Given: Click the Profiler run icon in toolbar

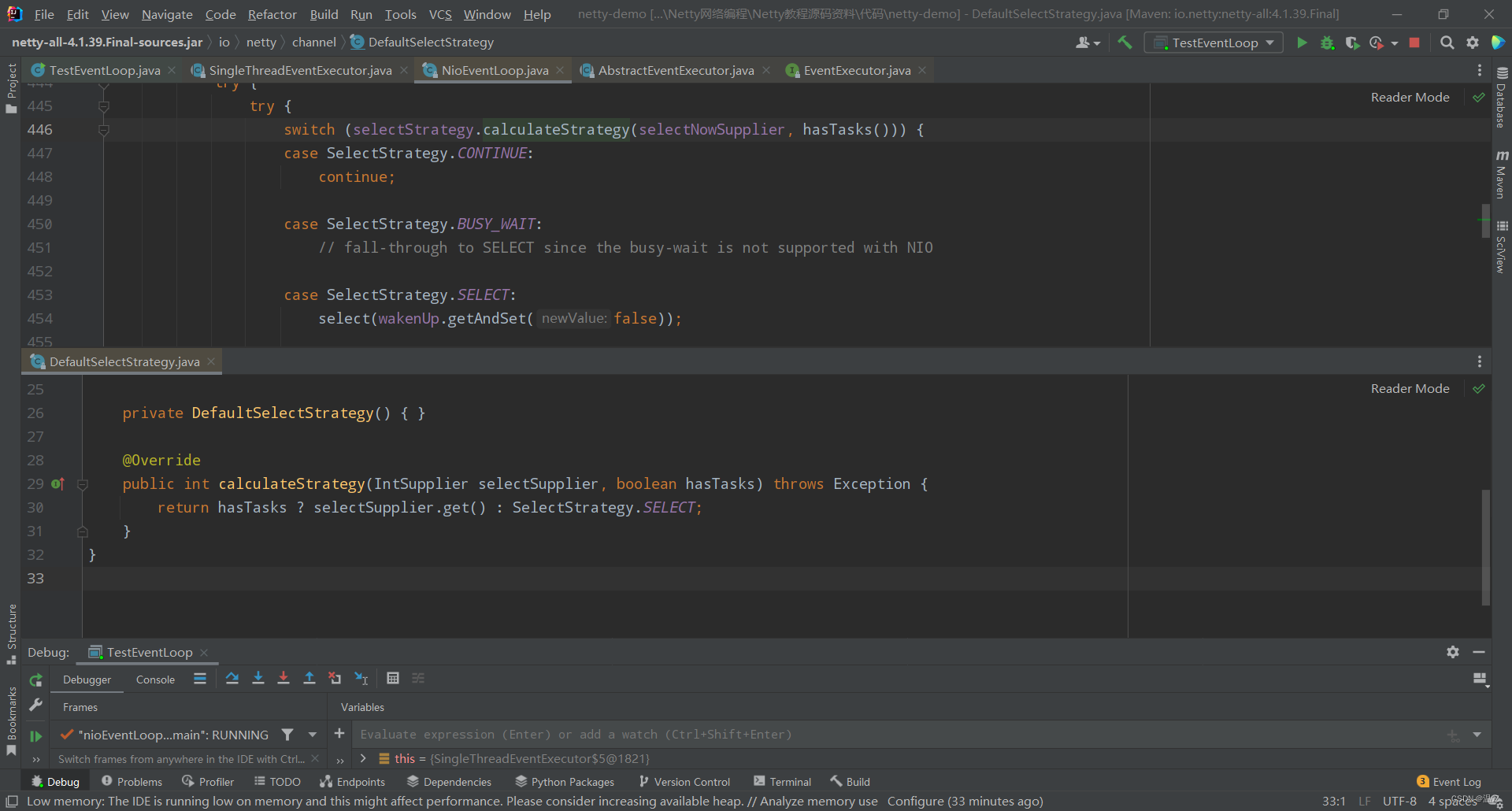Looking at the screenshot, I should click(1377, 43).
